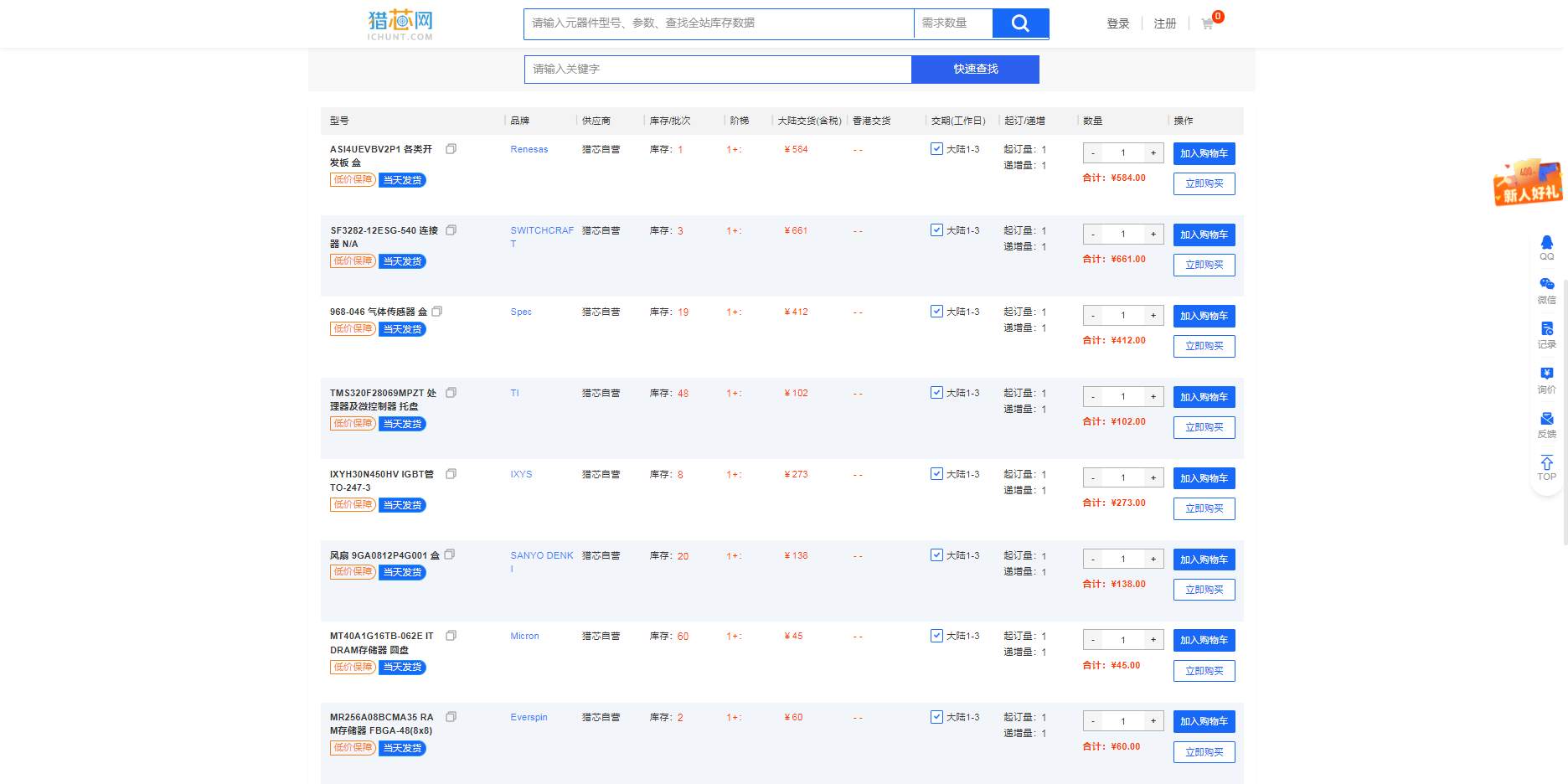Toggle 大陆1-3 checkbox for TMS320F28069MPZT row
This screenshot has height=784, width=1568.
point(936,392)
